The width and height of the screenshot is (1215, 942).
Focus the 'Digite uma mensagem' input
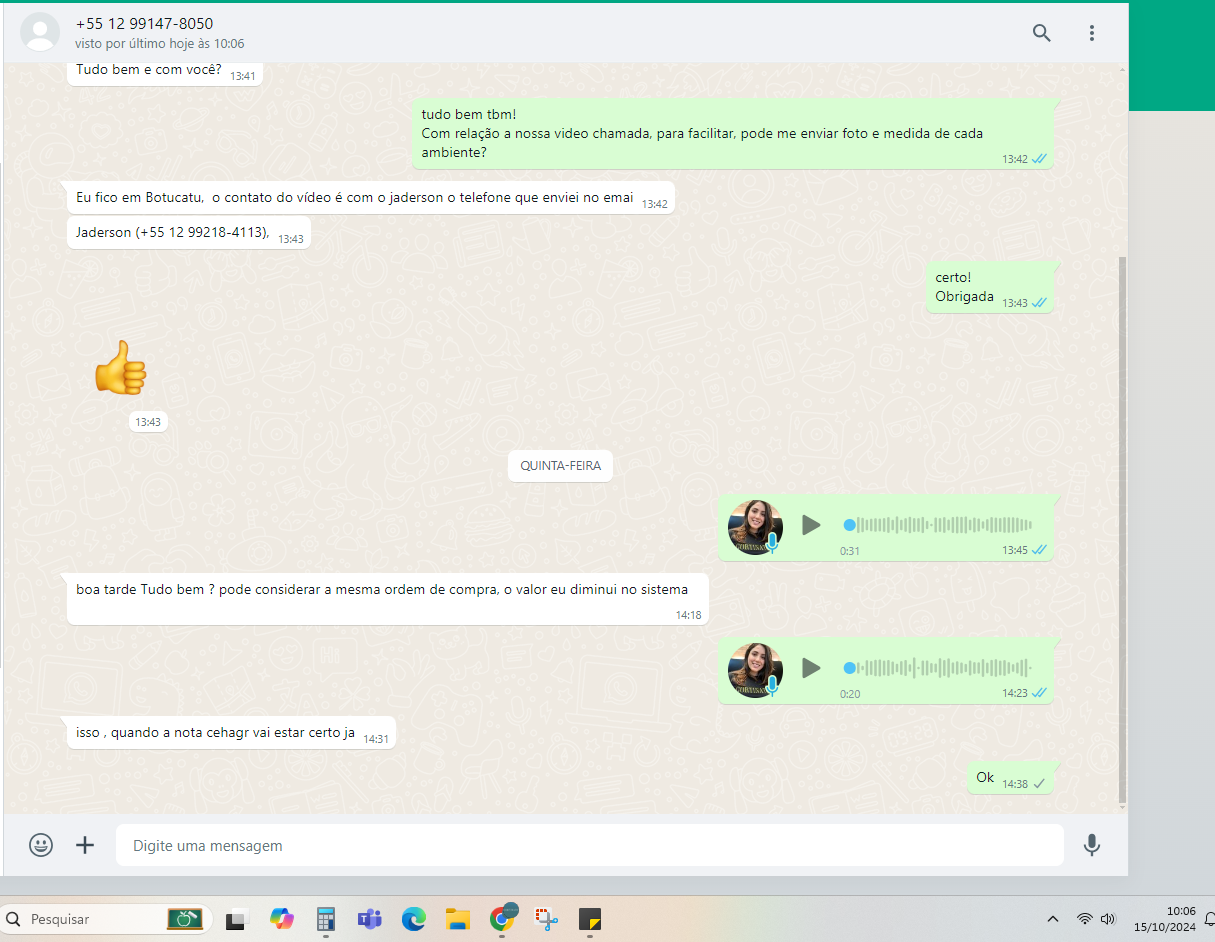coord(590,845)
